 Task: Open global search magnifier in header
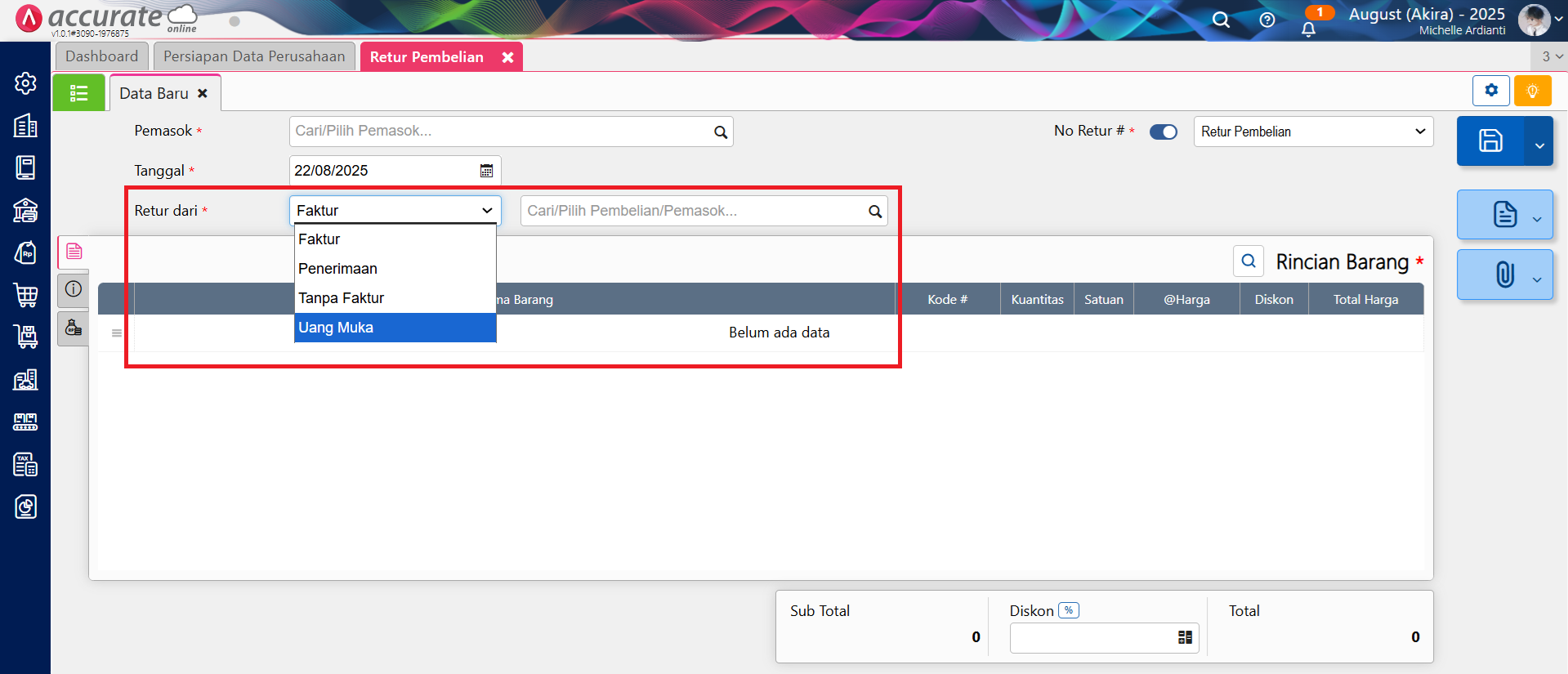pyautogui.click(x=1221, y=20)
